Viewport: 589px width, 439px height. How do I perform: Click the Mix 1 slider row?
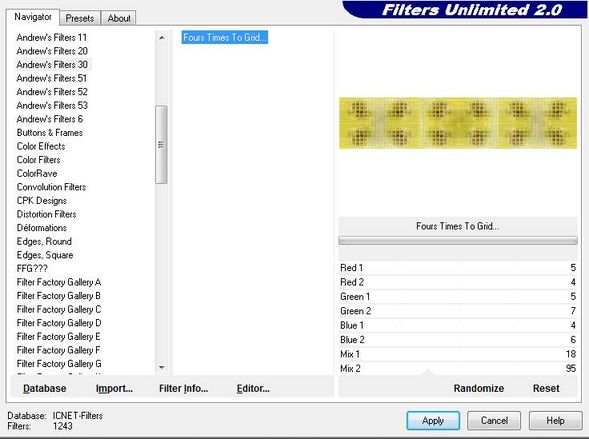coord(458,354)
